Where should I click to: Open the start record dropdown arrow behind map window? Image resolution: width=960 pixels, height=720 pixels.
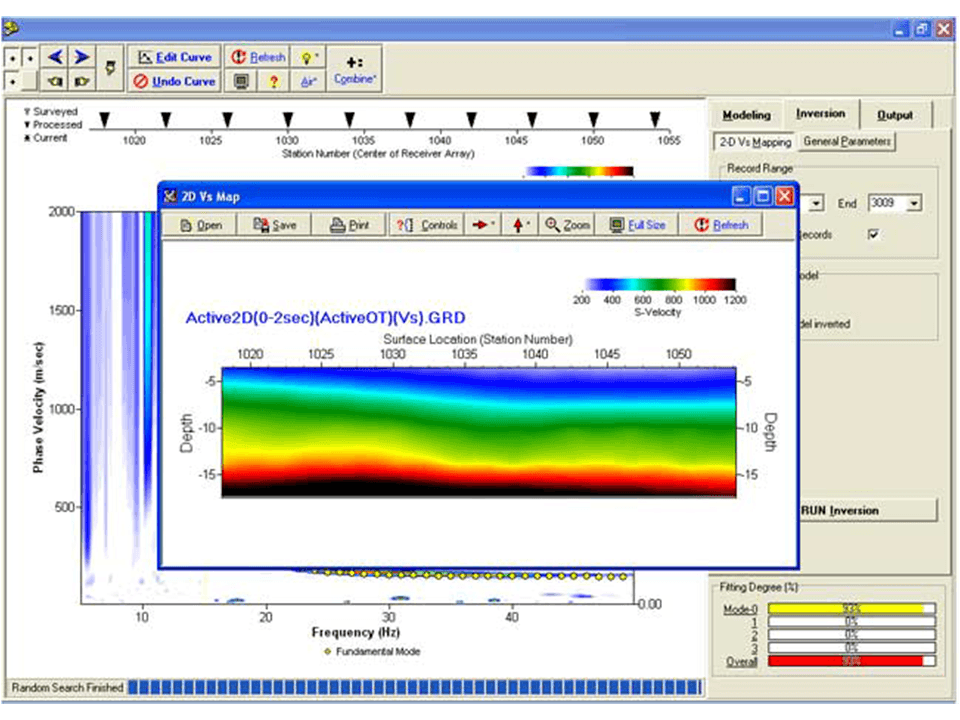tap(816, 203)
